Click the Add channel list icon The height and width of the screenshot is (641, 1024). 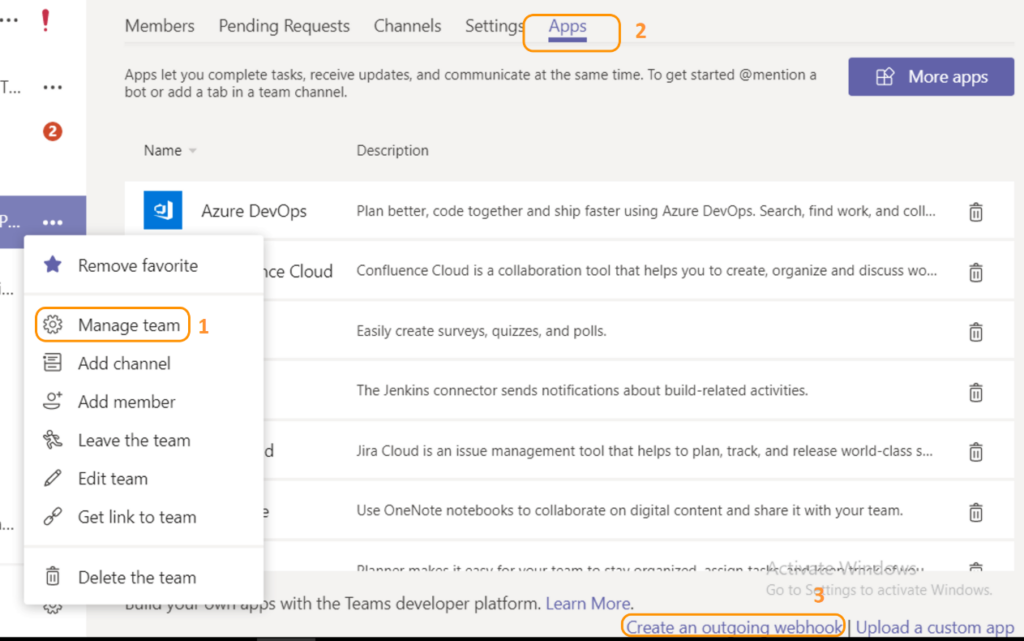[x=53, y=362]
